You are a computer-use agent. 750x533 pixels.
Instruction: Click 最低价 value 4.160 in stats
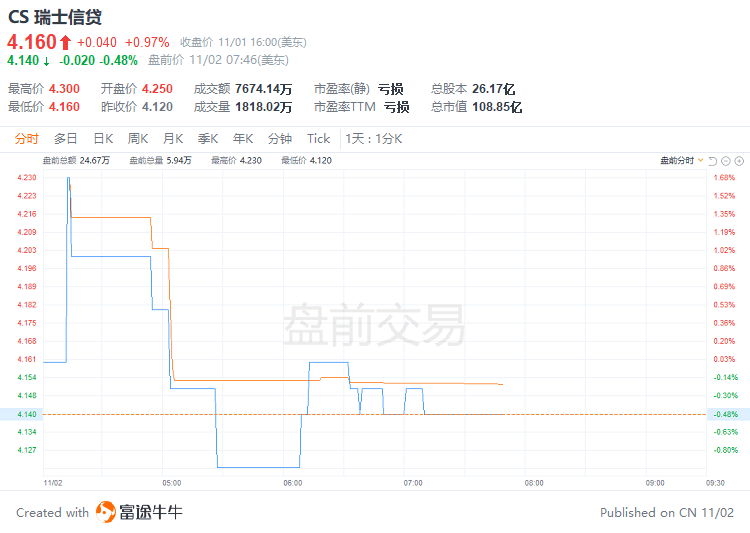(x=64, y=107)
